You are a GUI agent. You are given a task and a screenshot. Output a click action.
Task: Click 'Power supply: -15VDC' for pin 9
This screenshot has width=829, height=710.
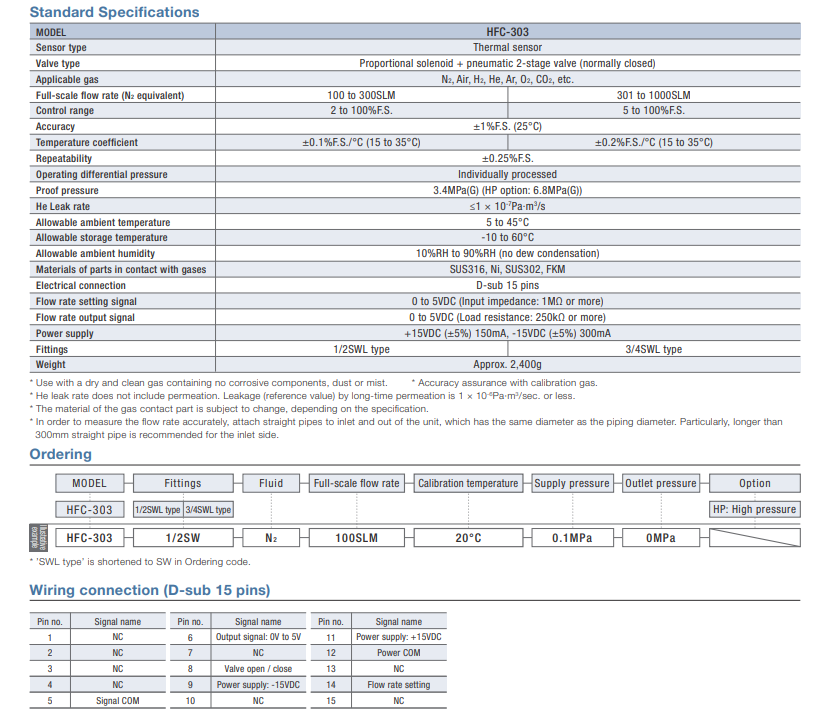pos(258,685)
